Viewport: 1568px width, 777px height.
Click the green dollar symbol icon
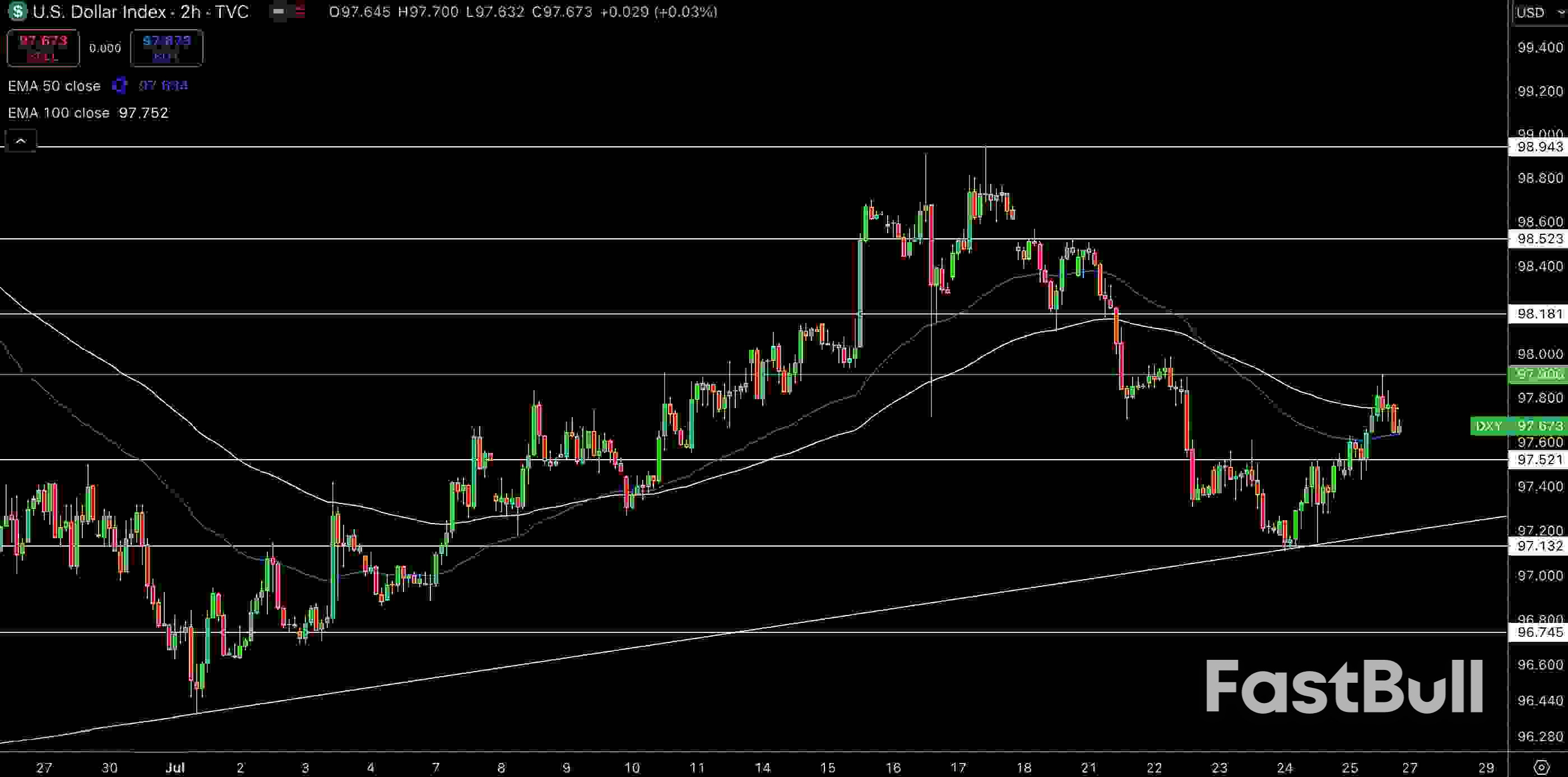[x=16, y=12]
